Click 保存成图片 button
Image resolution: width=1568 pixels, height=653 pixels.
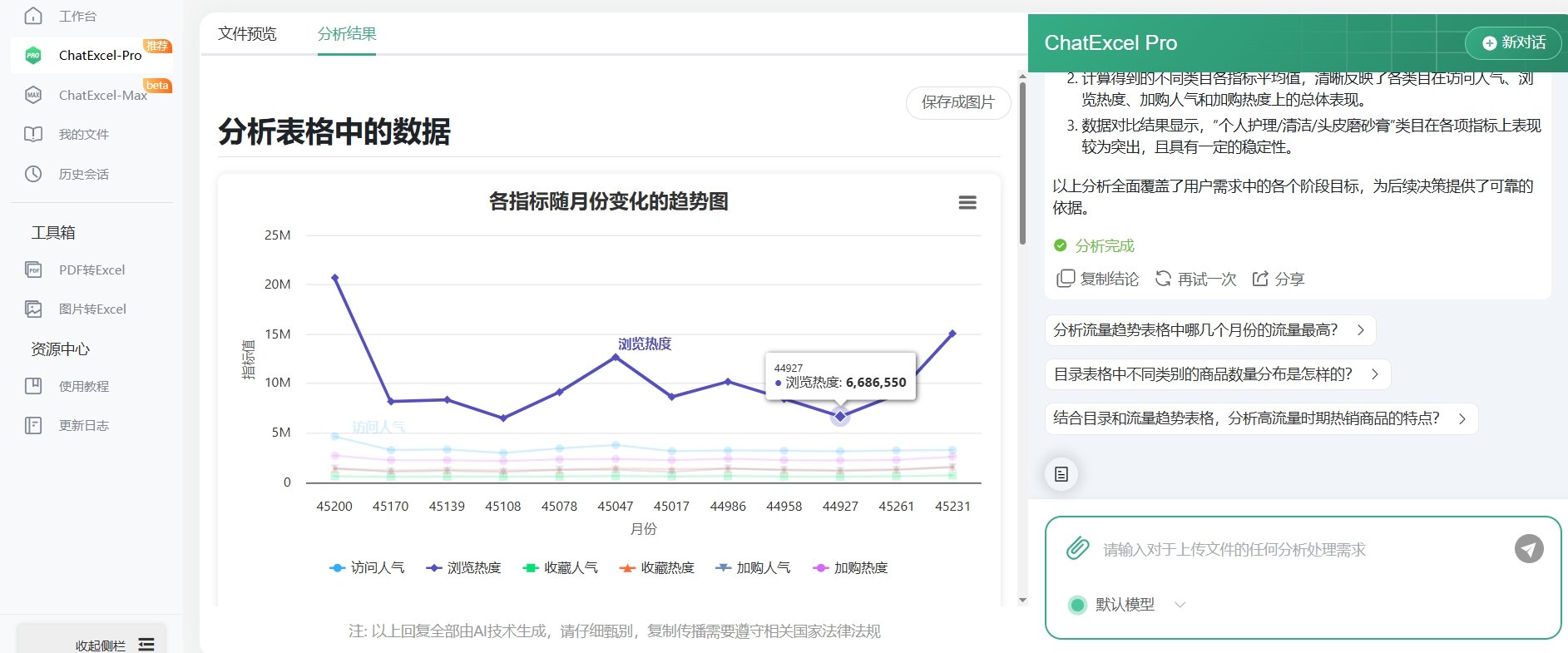(957, 102)
